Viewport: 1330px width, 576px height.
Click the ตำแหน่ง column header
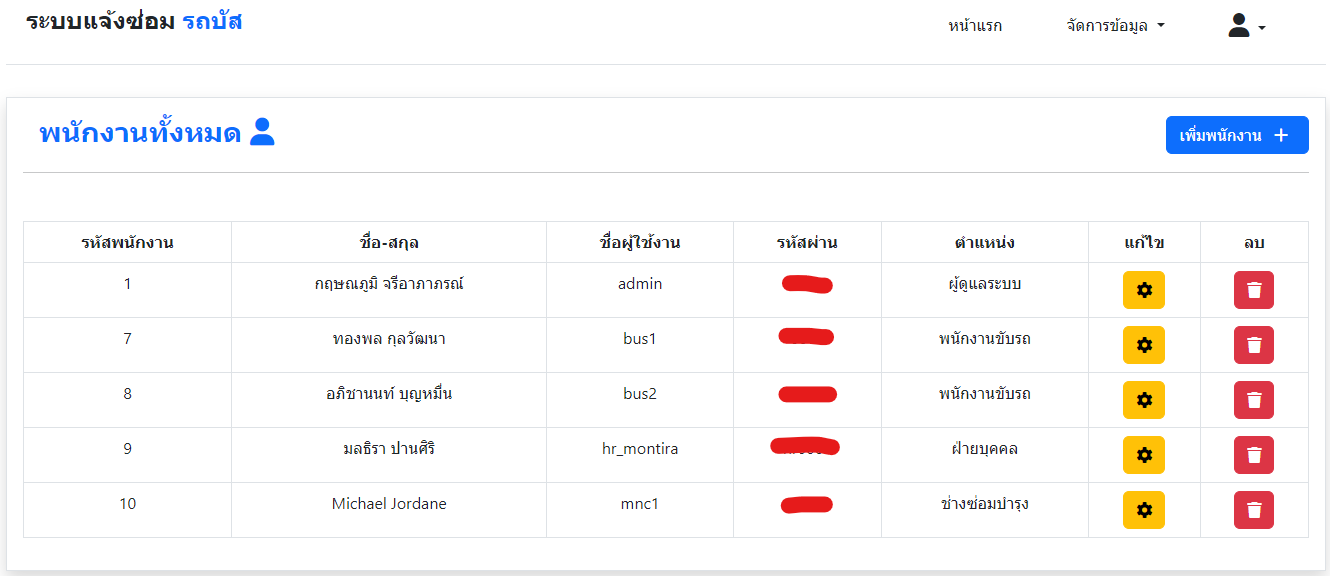985,243
